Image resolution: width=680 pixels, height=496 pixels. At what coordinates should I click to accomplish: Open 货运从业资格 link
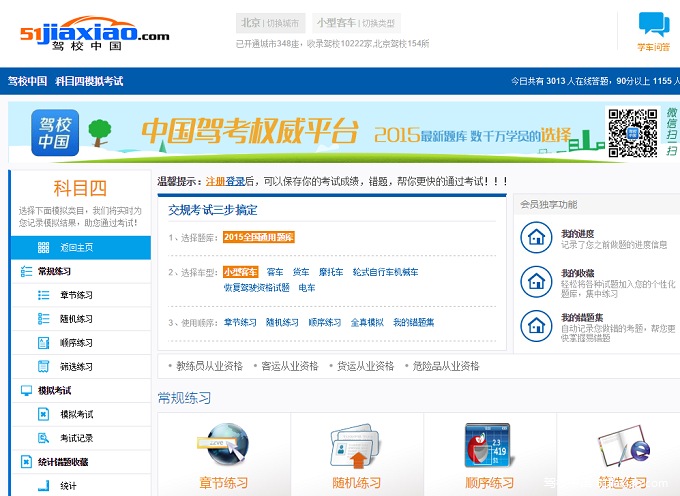366,366
